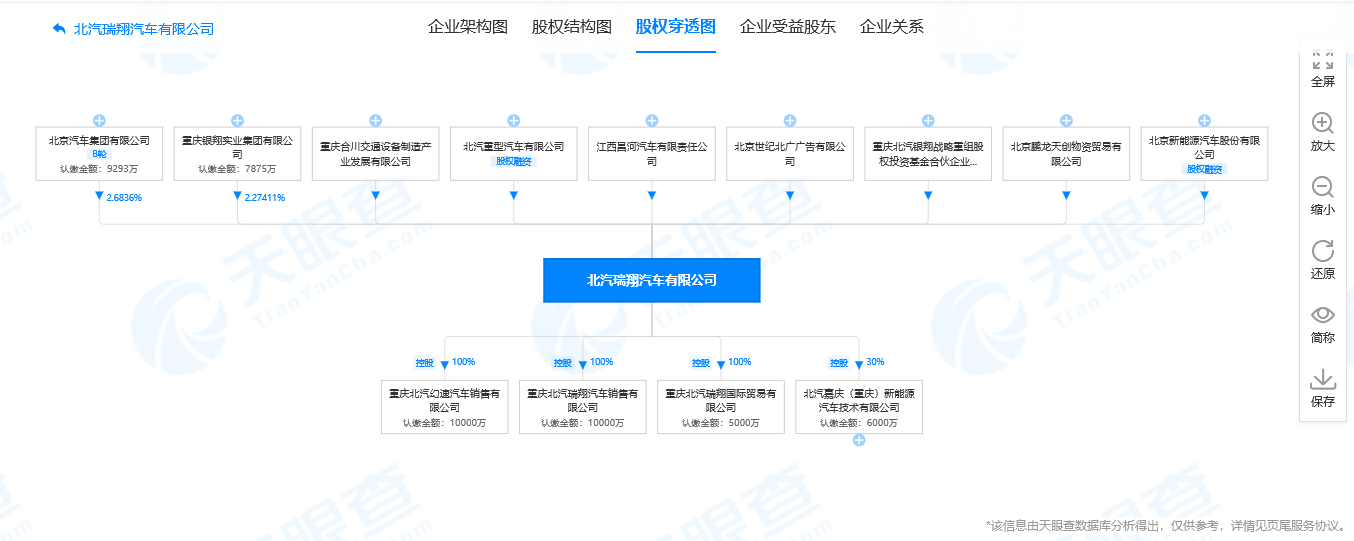
Task: Click the 重庆北汽瑞翔国际贸易有限公司 node
Action: [720, 401]
